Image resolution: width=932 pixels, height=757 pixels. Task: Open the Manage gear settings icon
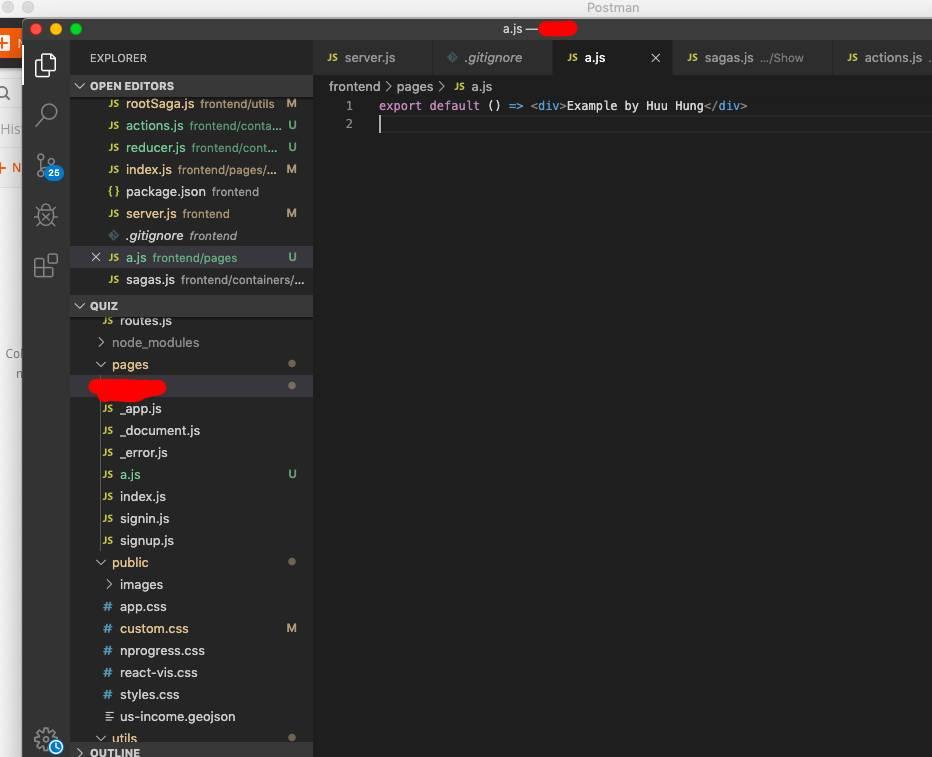point(48,740)
